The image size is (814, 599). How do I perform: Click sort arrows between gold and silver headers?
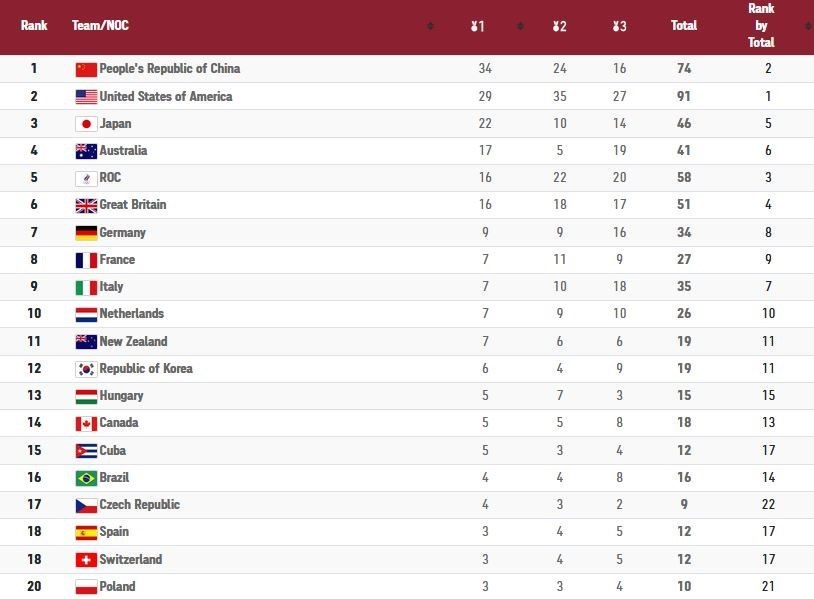pos(520,26)
